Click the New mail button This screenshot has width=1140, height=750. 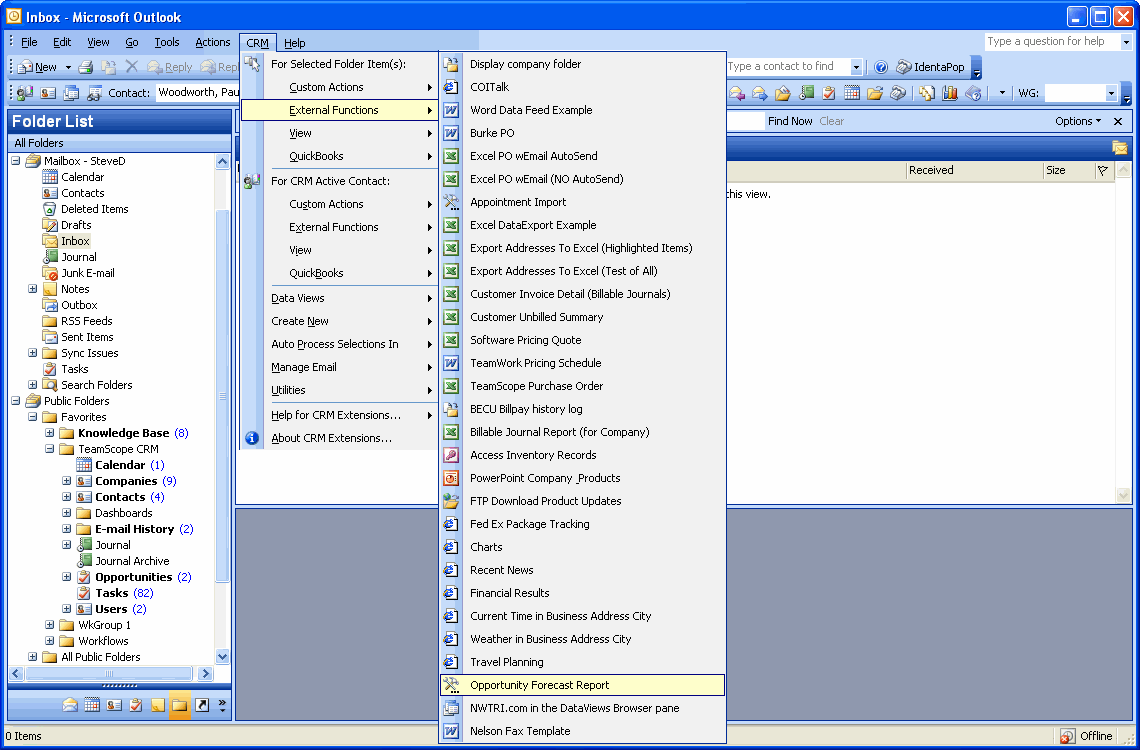[x=38, y=67]
